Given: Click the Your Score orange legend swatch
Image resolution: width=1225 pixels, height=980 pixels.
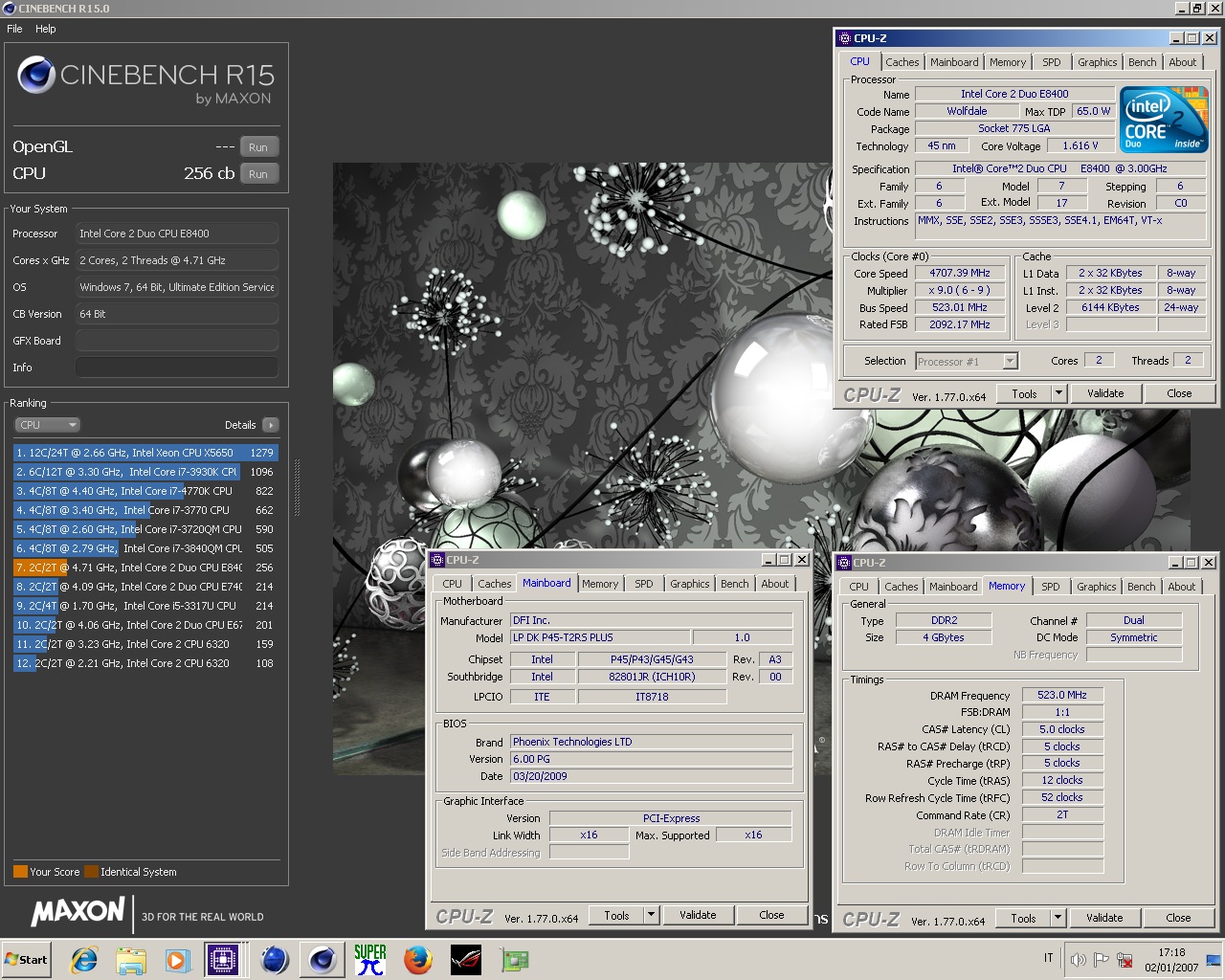Looking at the screenshot, I should (20, 872).
